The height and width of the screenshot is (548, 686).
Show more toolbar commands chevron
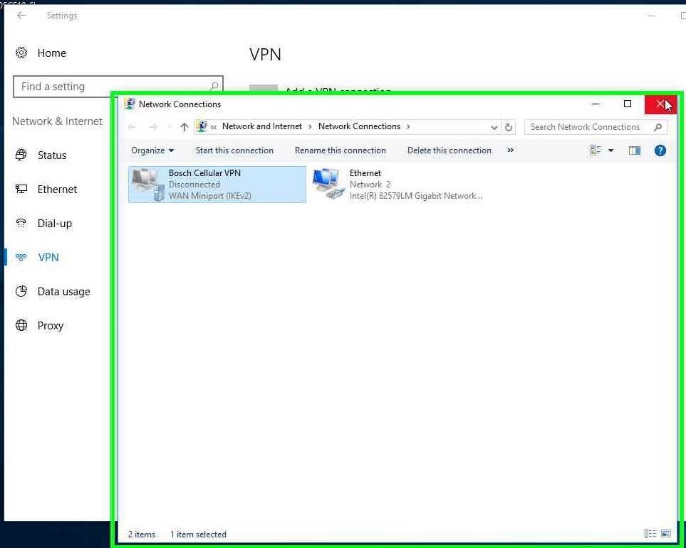[x=510, y=150]
